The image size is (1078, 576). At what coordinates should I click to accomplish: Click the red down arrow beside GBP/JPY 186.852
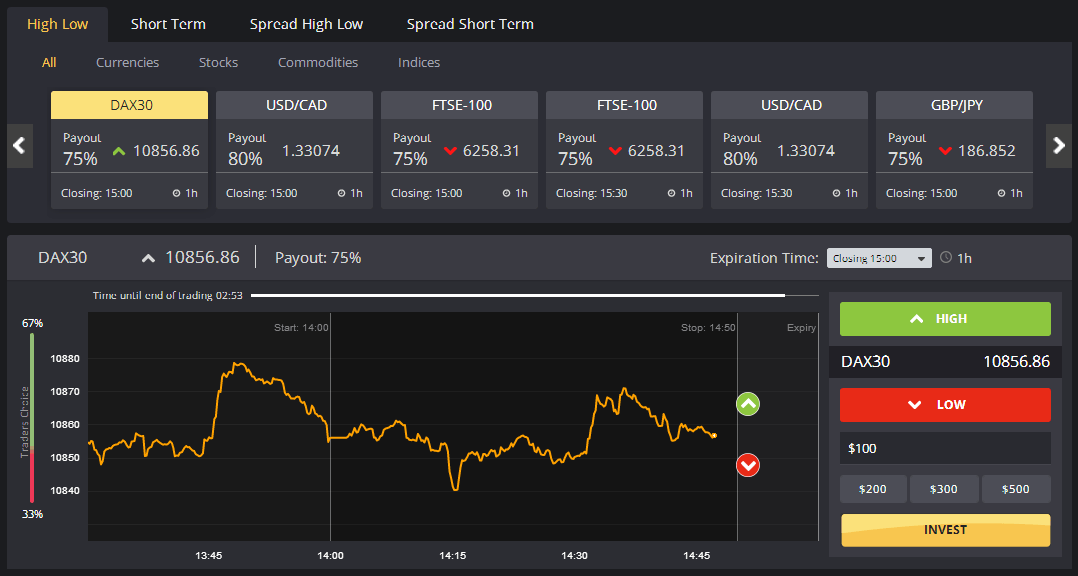tap(947, 150)
